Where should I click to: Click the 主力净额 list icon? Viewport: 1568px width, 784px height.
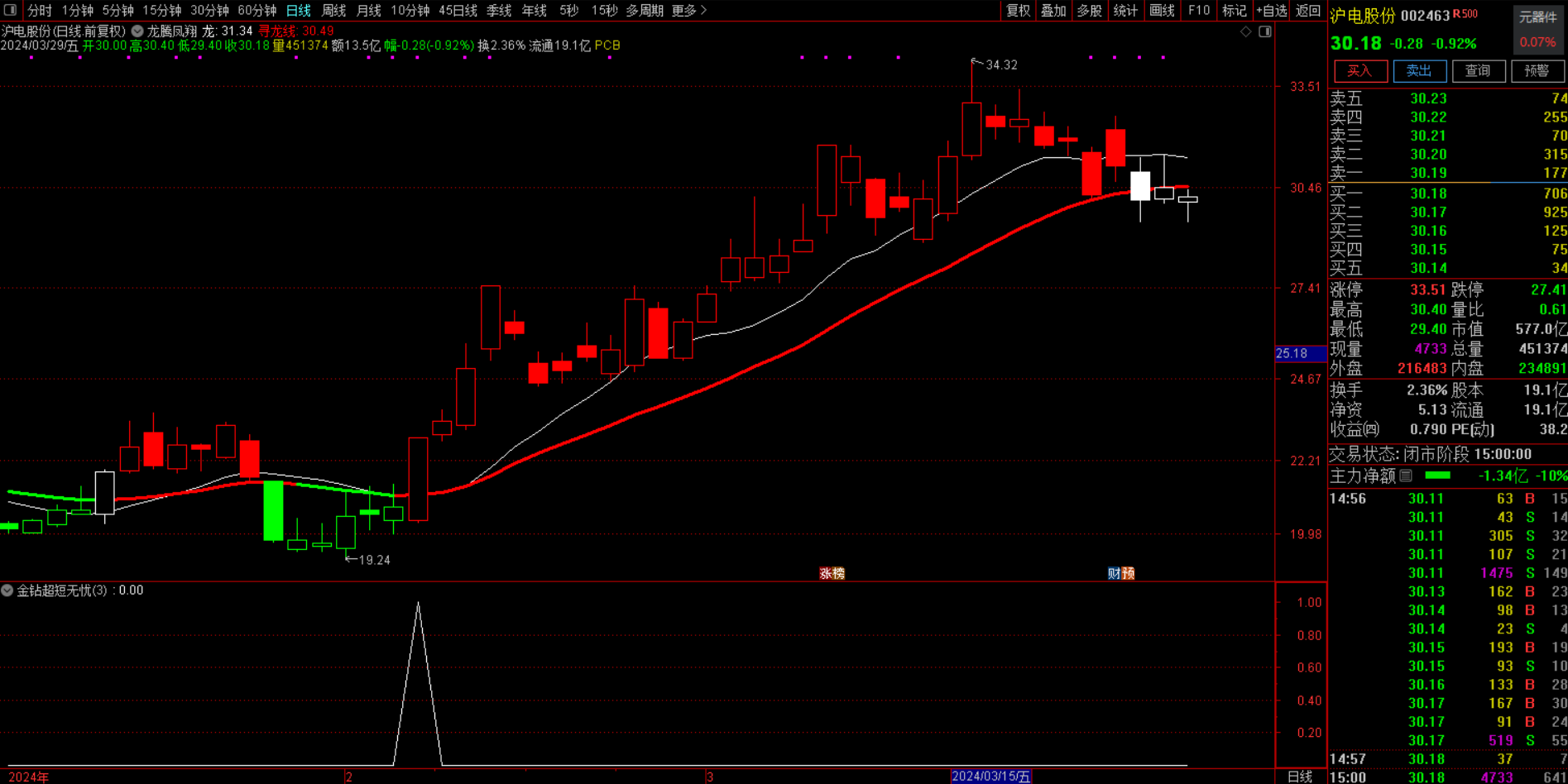click(x=1406, y=476)
